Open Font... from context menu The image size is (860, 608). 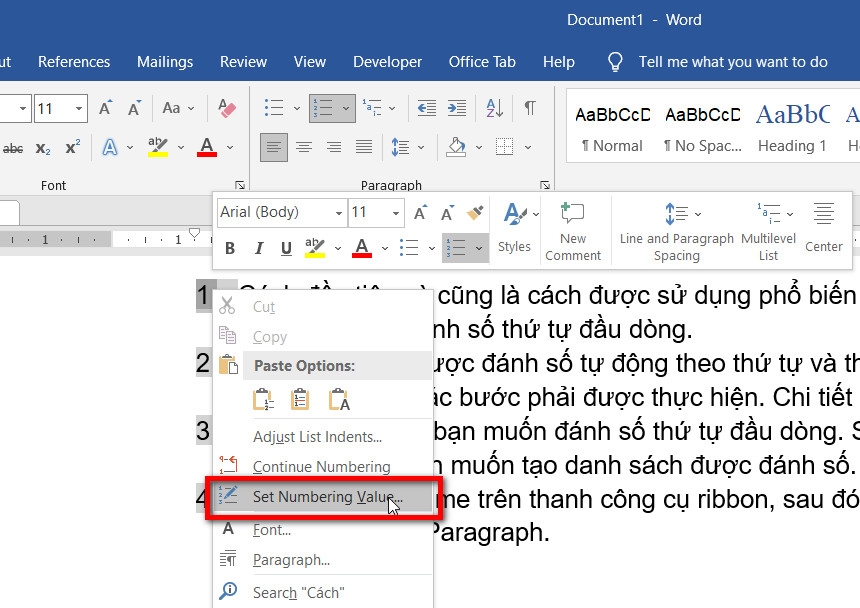322,530
